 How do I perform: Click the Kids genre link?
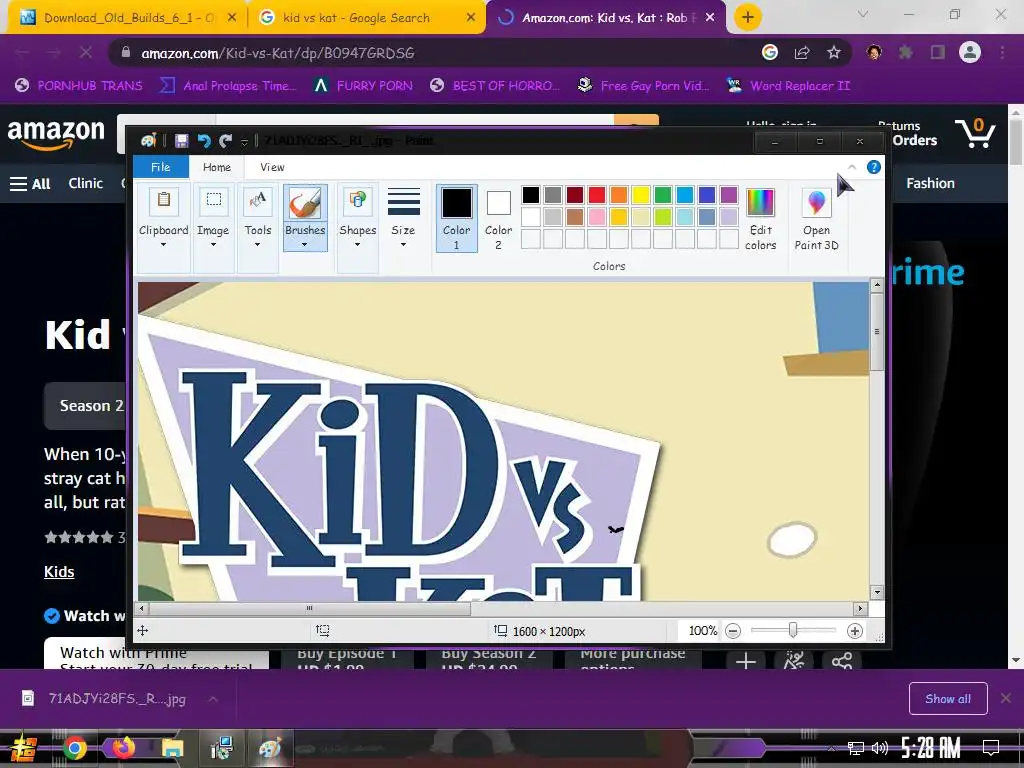[59, 571]
